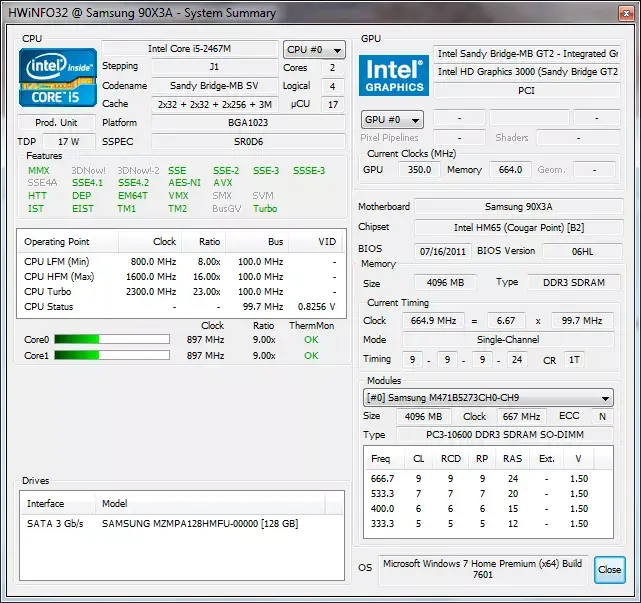Click the memory size 4096 MB field
The image size is (641, 603).
point(445,282)
